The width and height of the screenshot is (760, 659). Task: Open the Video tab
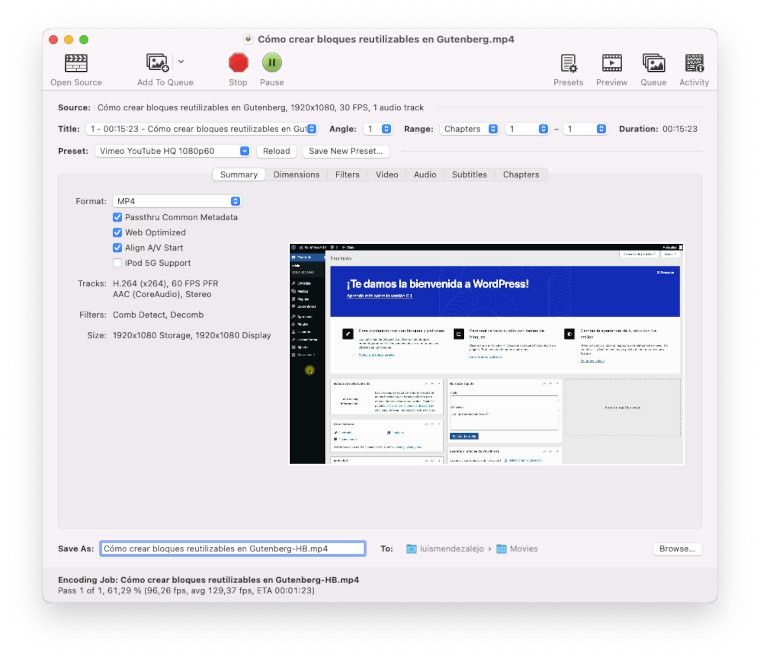tap(387, 174)
